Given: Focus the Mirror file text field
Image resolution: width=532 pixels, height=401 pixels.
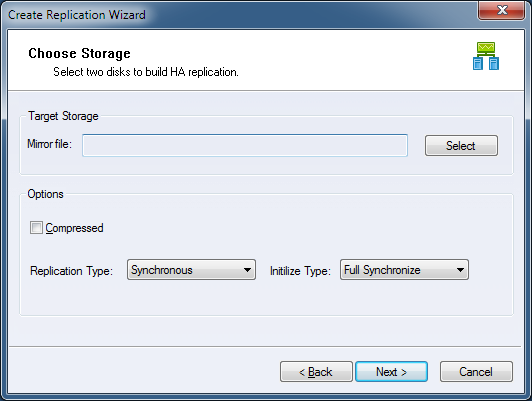Looking at the screenshot, I should tap(245, 145).
